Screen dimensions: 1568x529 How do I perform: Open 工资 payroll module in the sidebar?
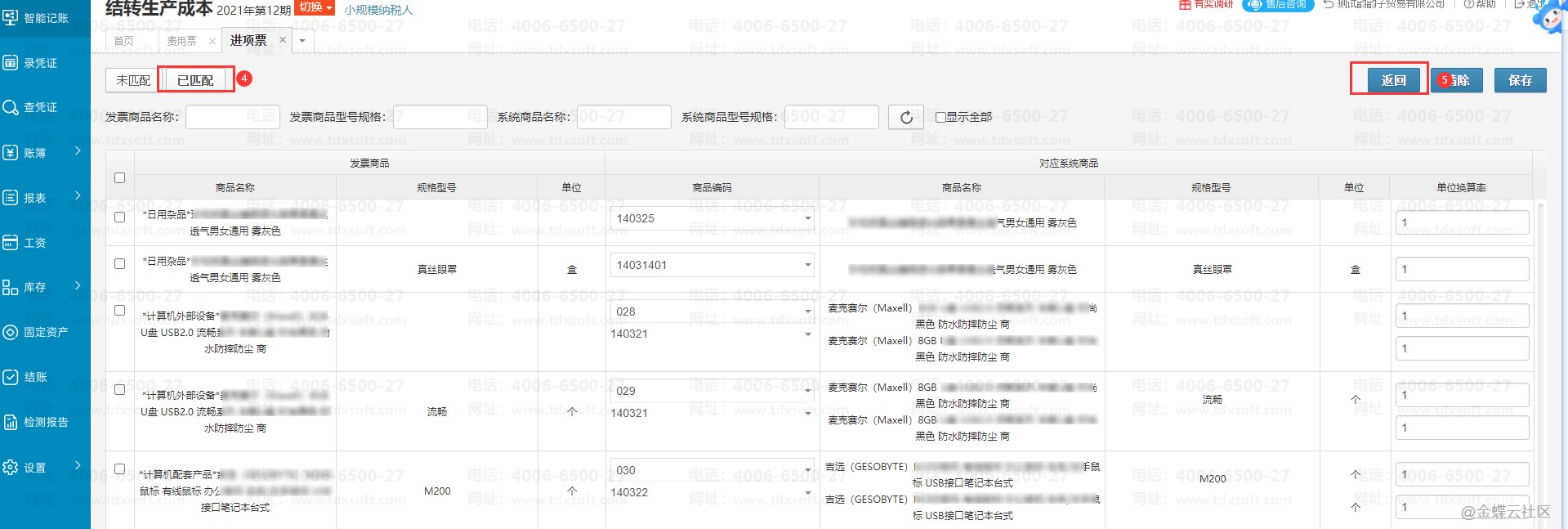(x=34, y=243)
